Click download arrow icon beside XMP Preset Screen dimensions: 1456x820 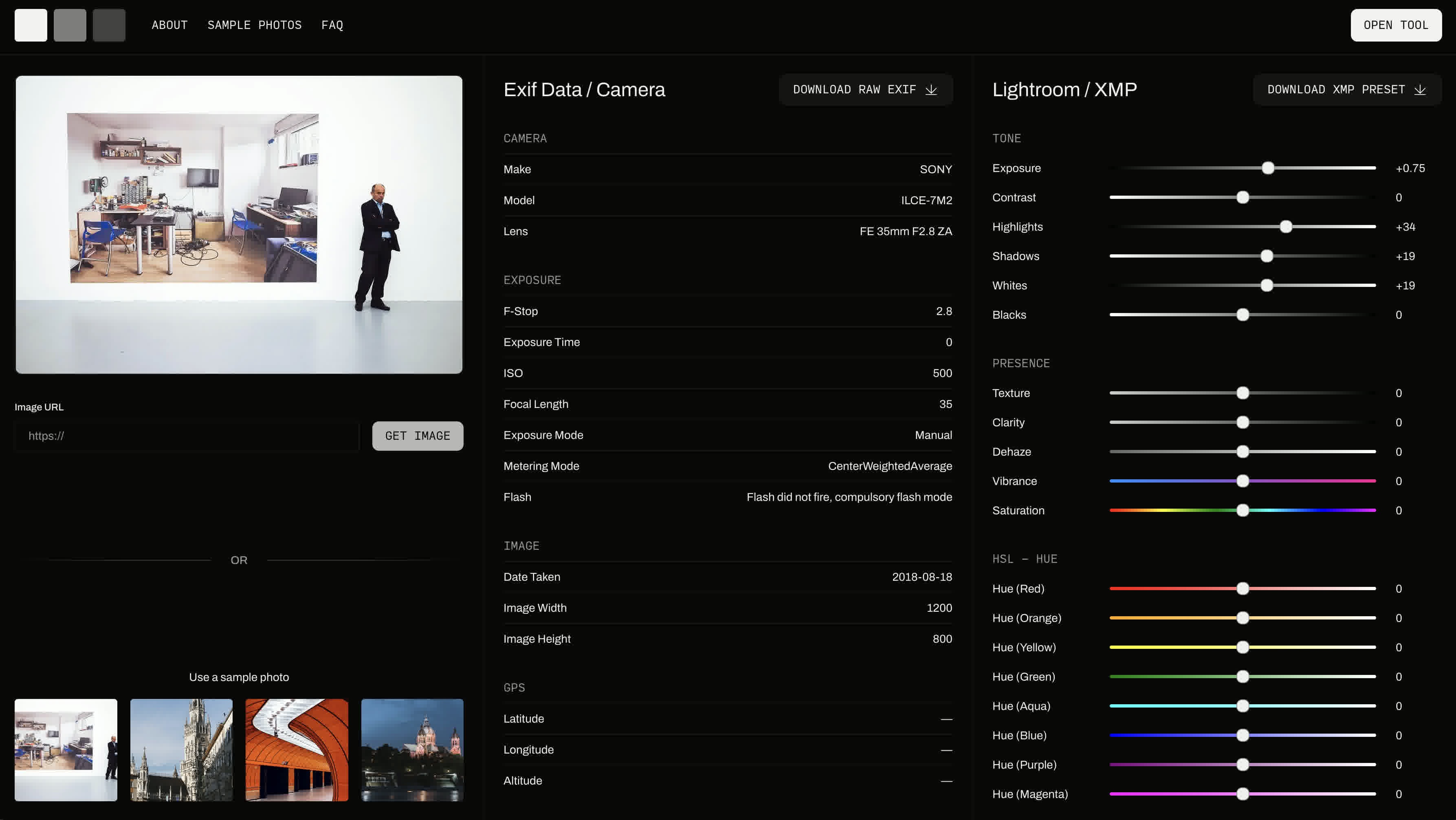(1421, 89)
